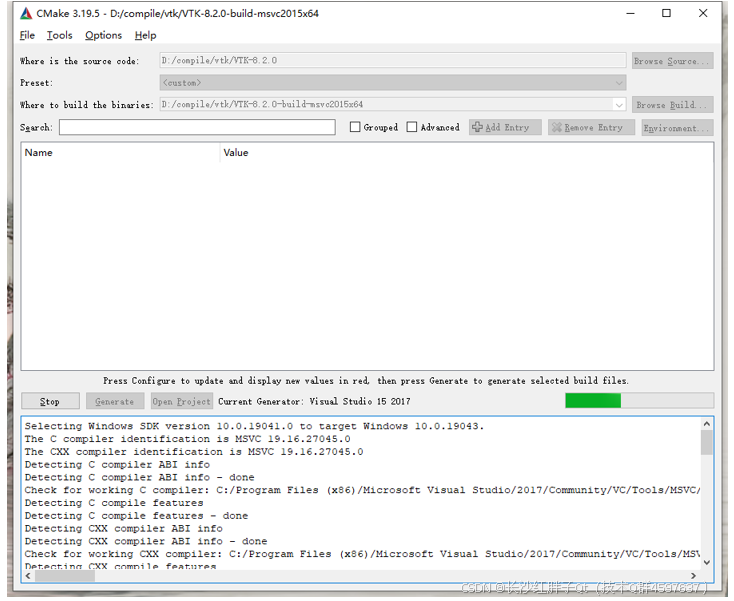The height and width of the screenshot is (601, 734).
Task: Click 'The C compiler identification' log line
Action: (x=187, y=439)
